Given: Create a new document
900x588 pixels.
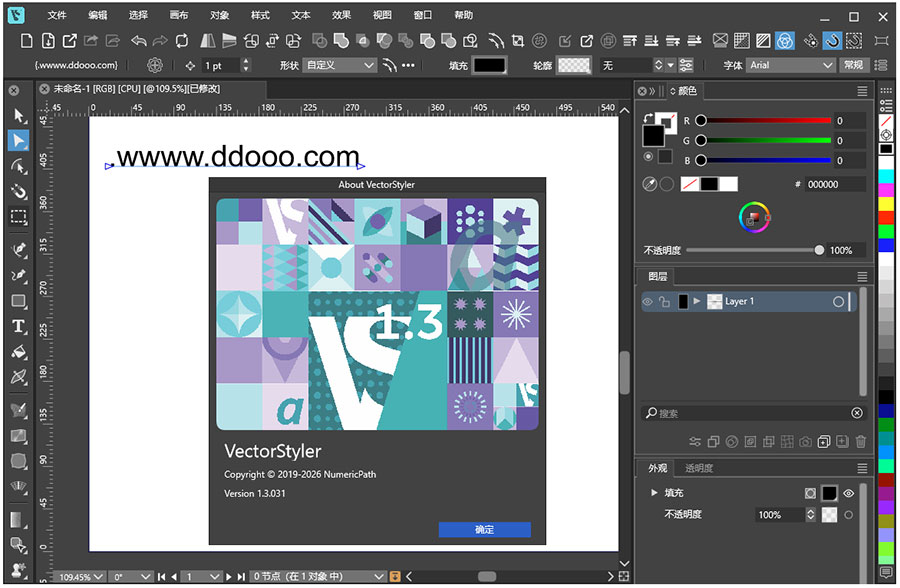Looking at the screenshot, I should (26, 41).
